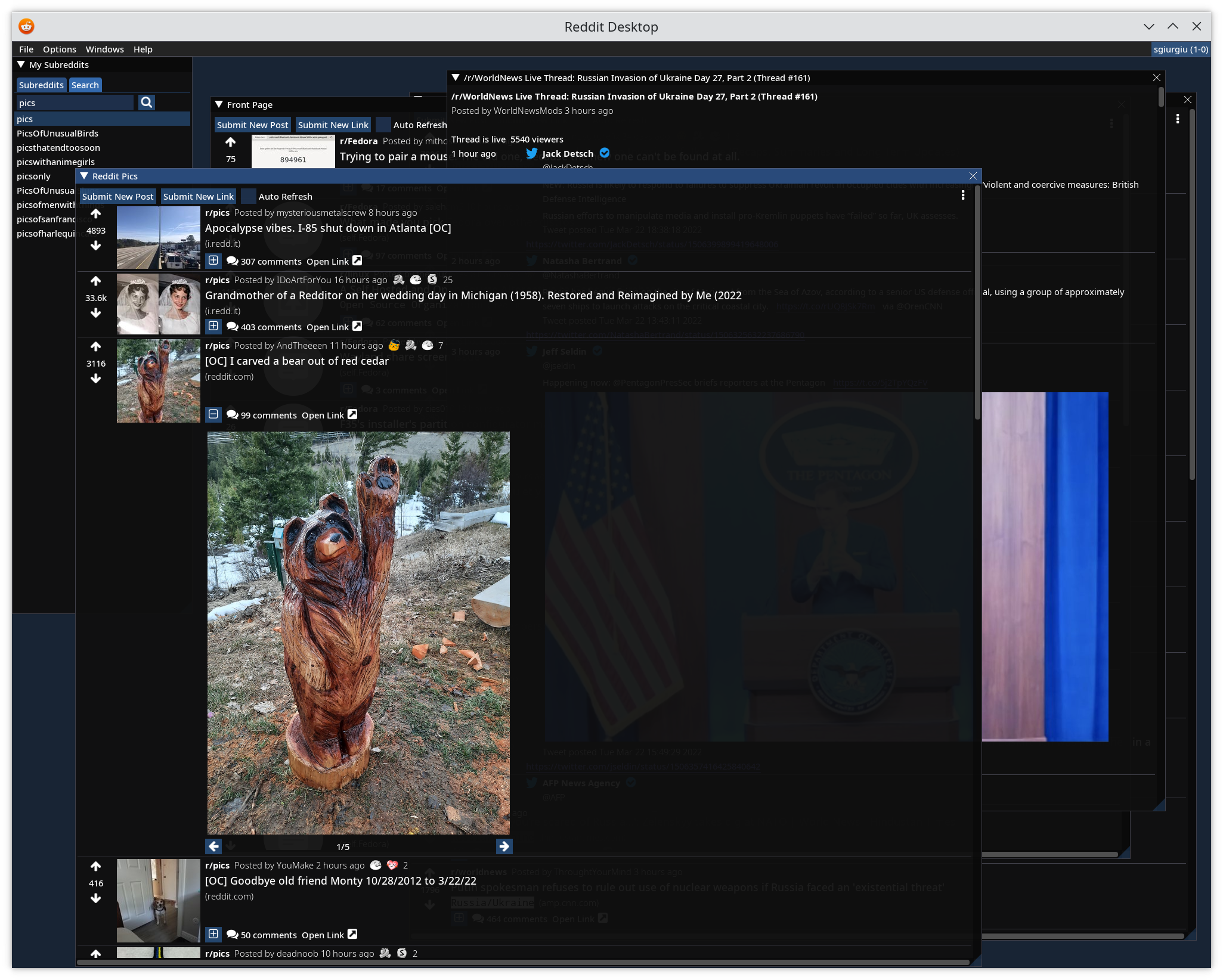This screenshot has width=1223, height=980.
Task: Click Submit New Link in Front Page
Action: 333,125
